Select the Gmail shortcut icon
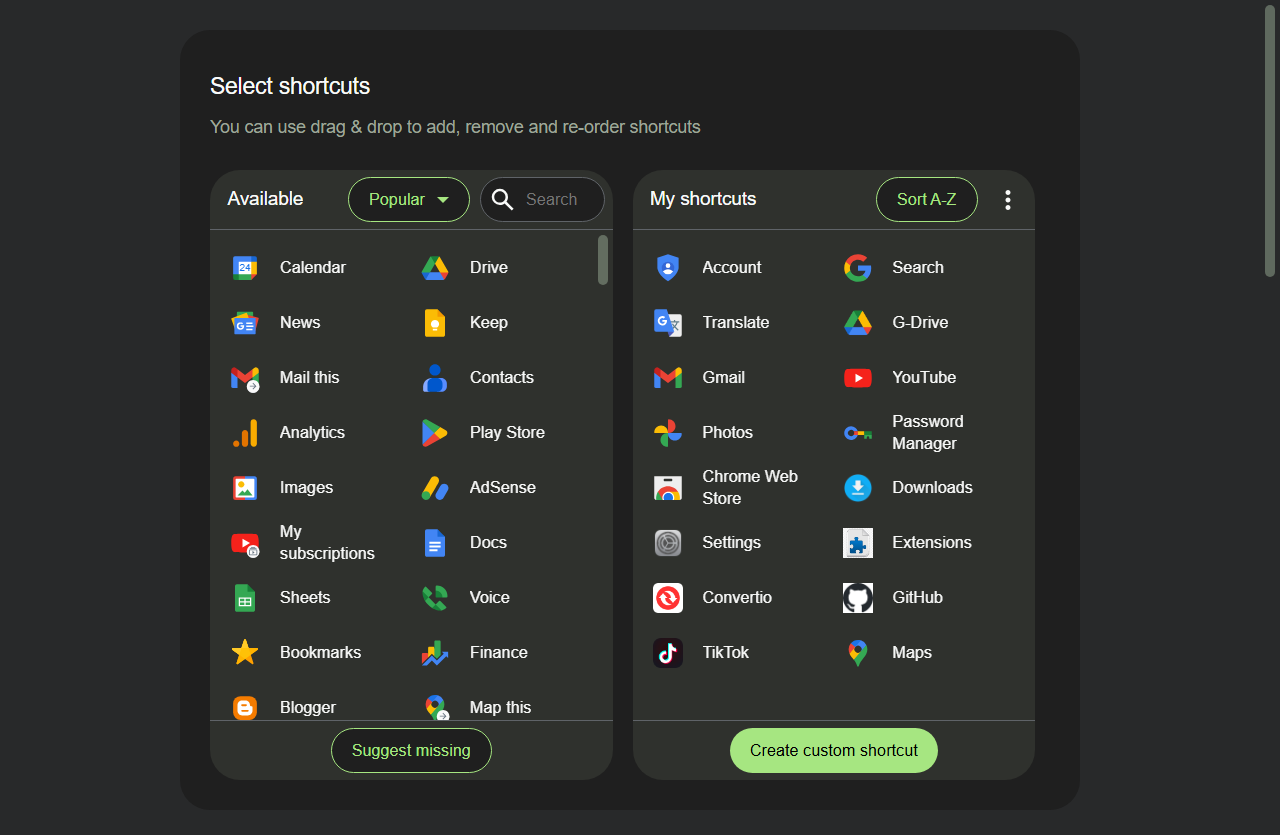This screenshot has width=1280, height=835. click(x=667, y=377)
